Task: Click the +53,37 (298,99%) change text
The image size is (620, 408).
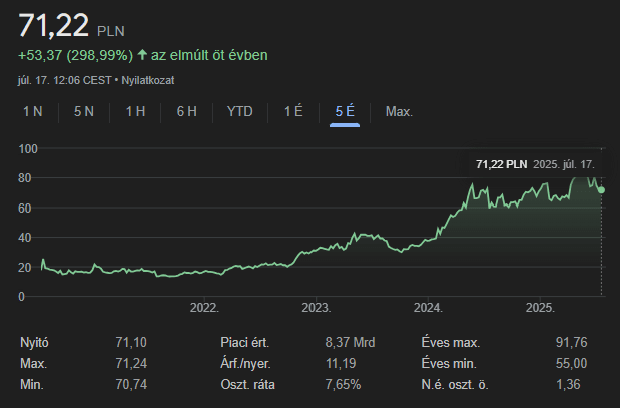Action: tap(75, 54)
